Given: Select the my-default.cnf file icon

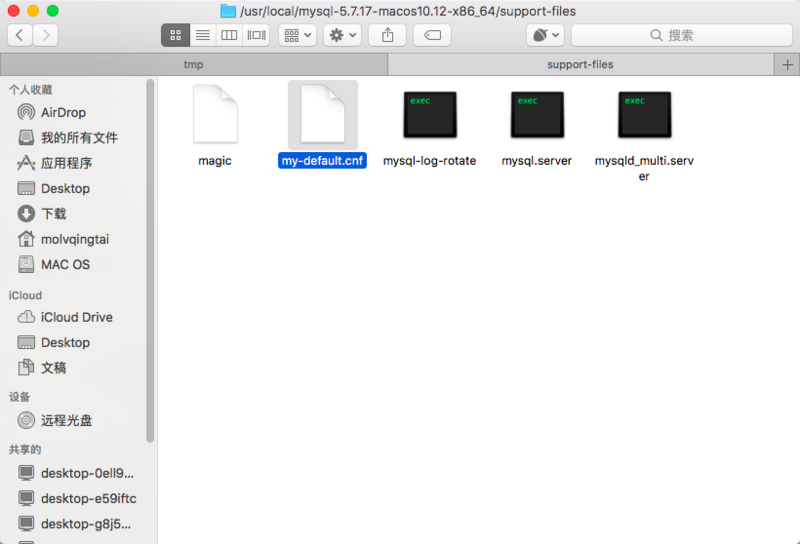Looking at the screenshot, I should click(x=323, y=114).
